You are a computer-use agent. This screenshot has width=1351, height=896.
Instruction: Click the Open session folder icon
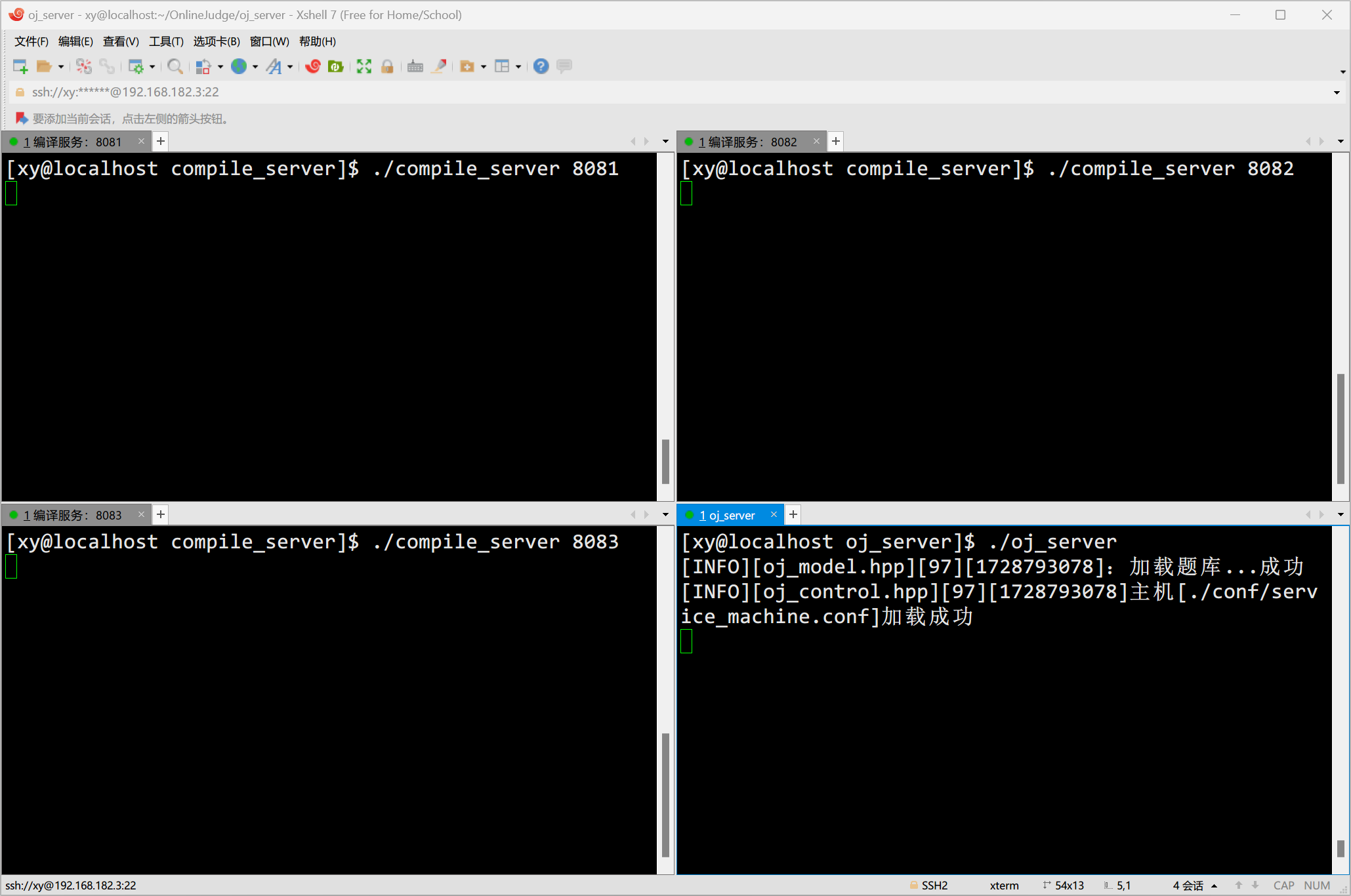click(x=44, y=66)
